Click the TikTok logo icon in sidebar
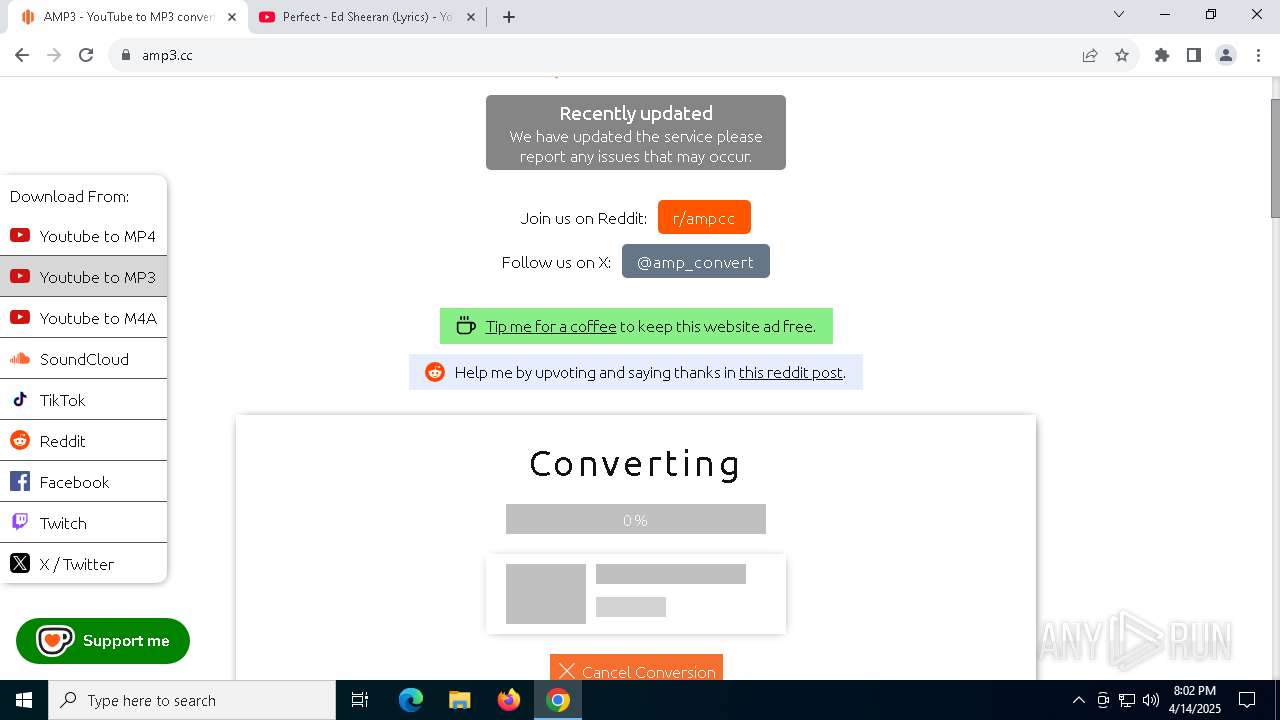The width and height of the screenshot is (1280, 720). [20, 400]
